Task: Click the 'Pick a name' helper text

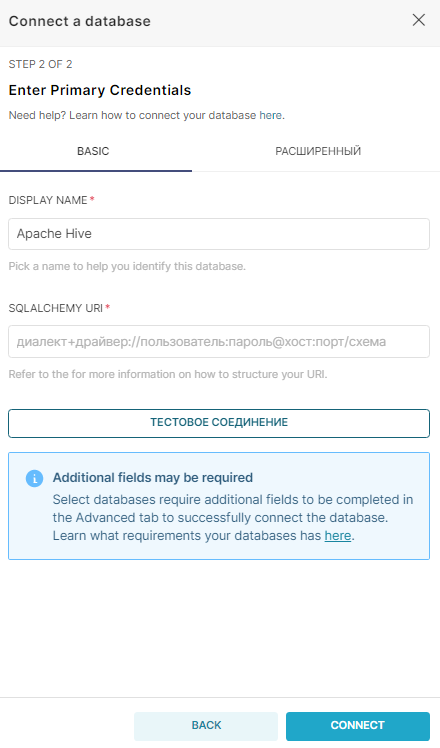Action: click(x=127, y=266)
